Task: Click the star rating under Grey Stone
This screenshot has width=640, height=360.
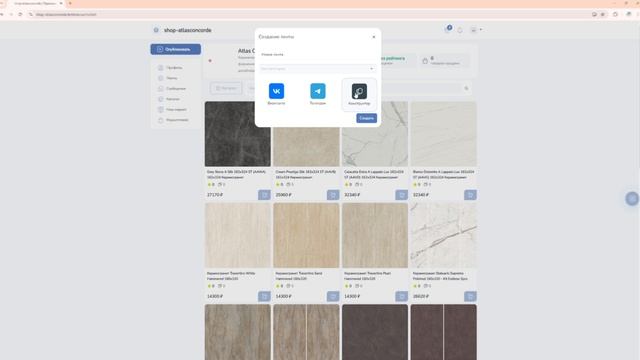Action: click(211, 184)
